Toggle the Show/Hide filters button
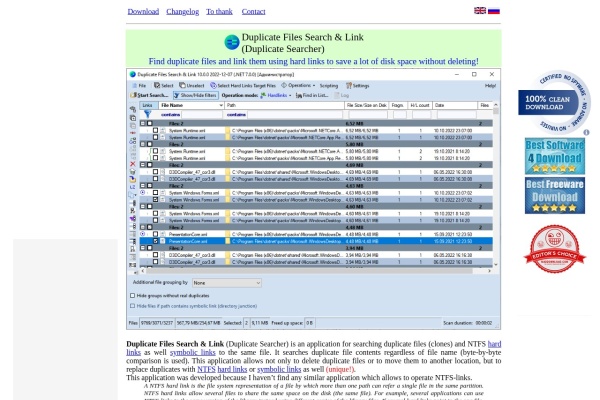 tap(196, 95)
